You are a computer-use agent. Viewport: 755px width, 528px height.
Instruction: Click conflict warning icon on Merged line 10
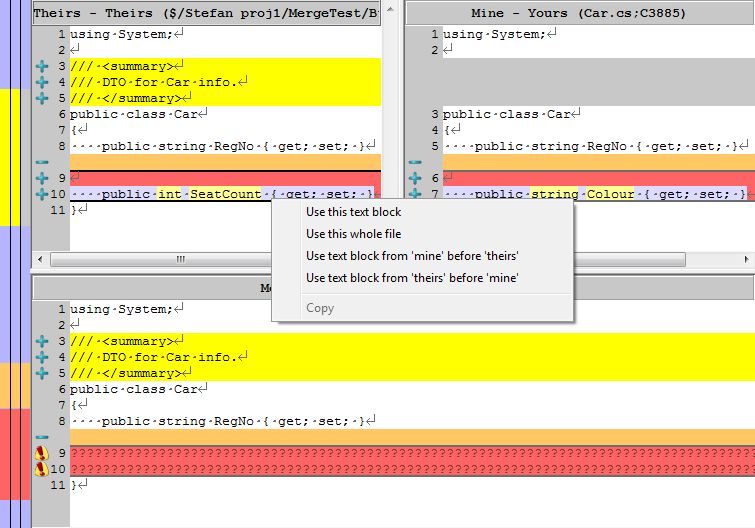coord(42,469)
